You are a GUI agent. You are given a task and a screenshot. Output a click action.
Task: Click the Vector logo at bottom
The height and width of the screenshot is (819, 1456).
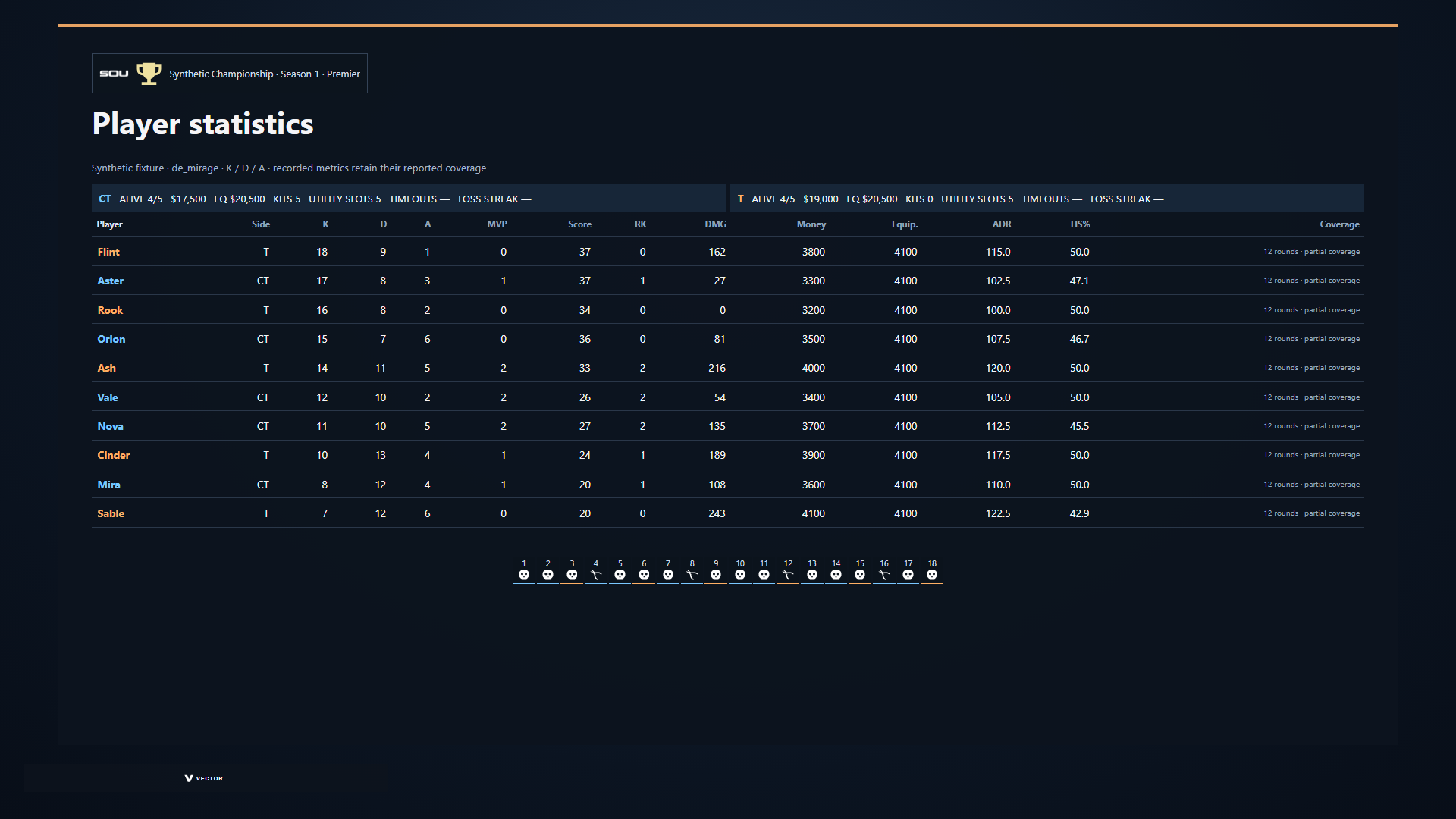pos(204,778)
